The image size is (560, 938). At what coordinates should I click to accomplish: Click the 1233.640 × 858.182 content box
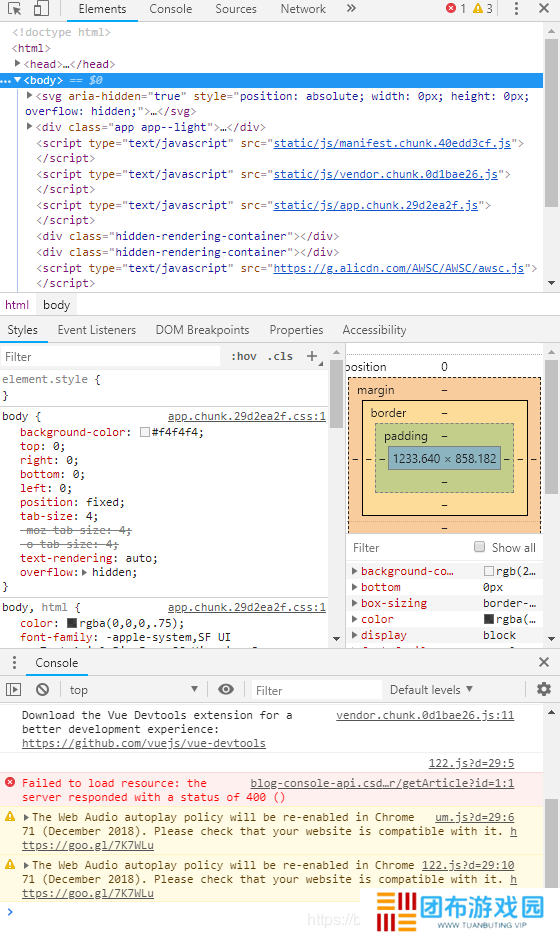[444, 459]
